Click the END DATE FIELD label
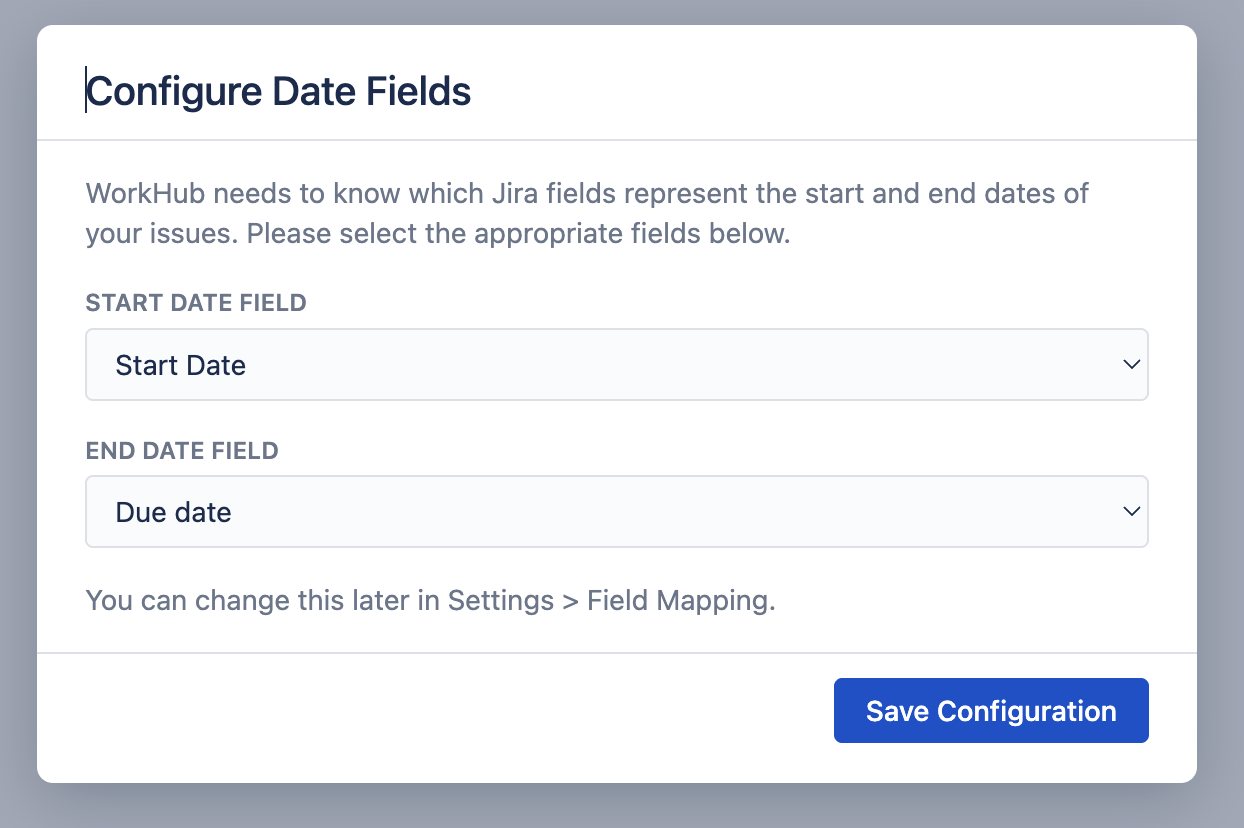Screen dimensions: 1244x828 click(x=182, y=451)
